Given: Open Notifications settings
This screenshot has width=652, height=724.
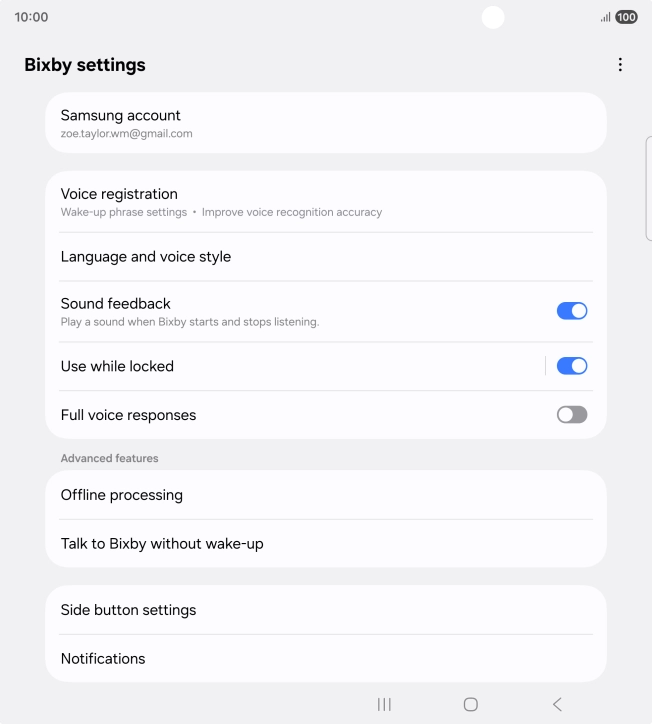Looking at the screenshot, I should 326,658.
